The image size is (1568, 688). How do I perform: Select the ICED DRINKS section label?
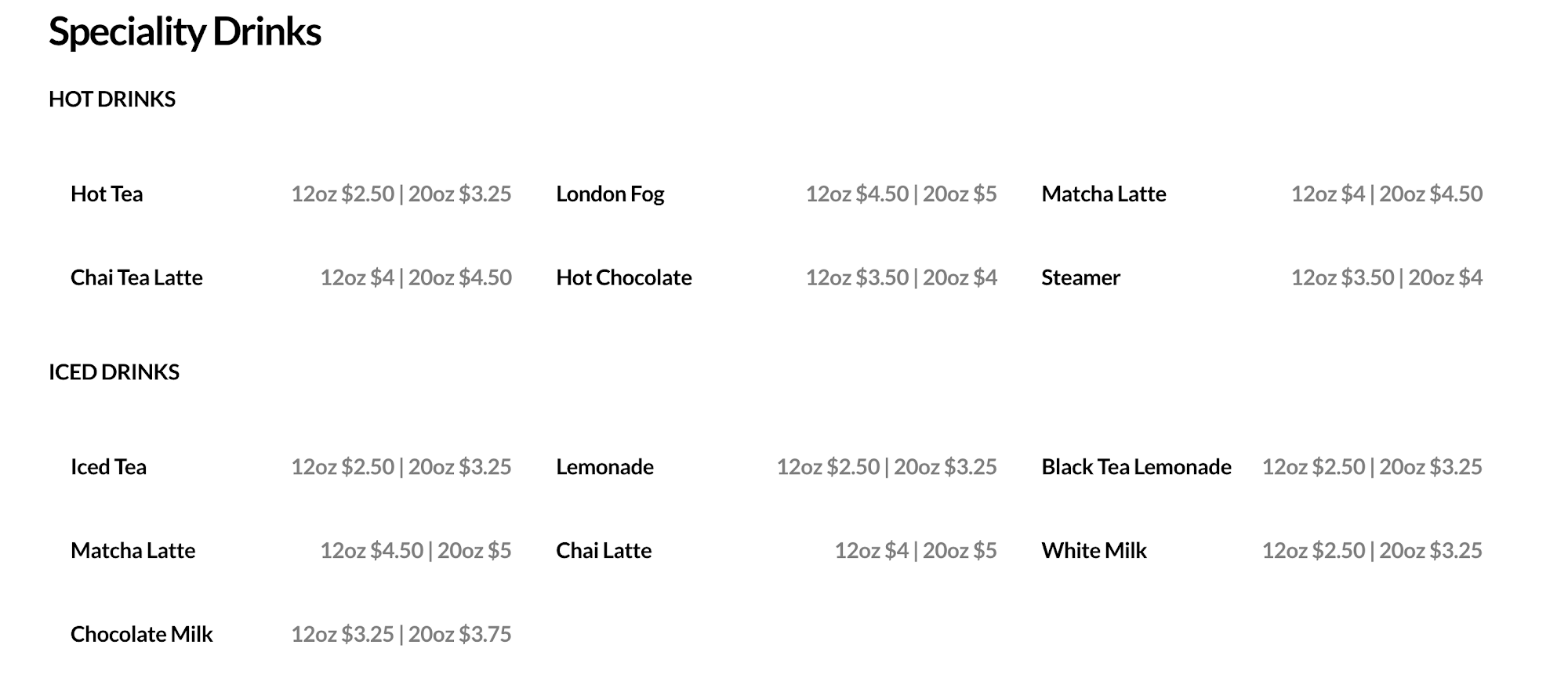(114, 371)
